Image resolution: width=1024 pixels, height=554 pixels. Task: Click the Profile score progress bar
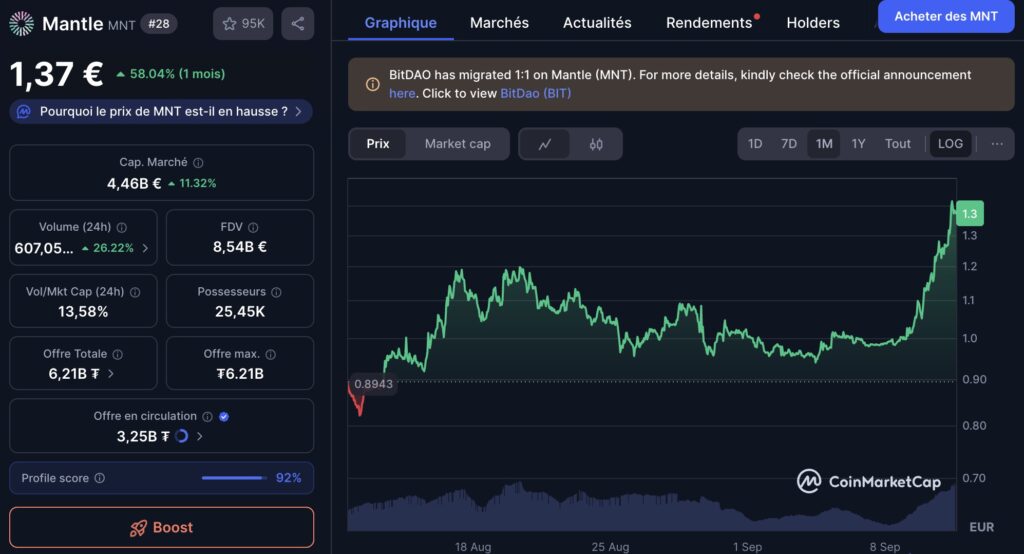234,478
